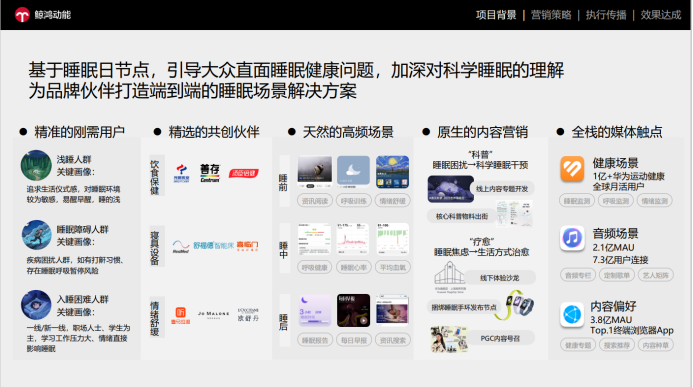Click the 平均血氧 pill

coord(392,267)
